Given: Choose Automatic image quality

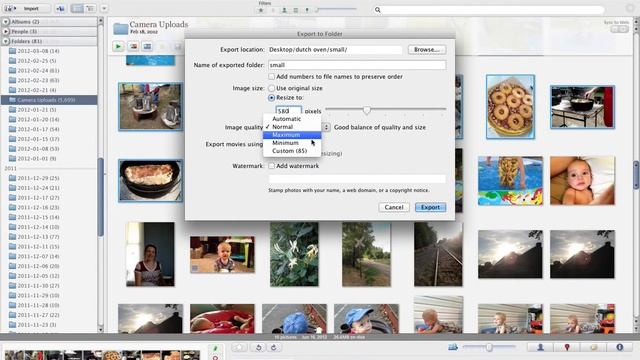Looking at the screenshot, I should [x=292, y=119].
